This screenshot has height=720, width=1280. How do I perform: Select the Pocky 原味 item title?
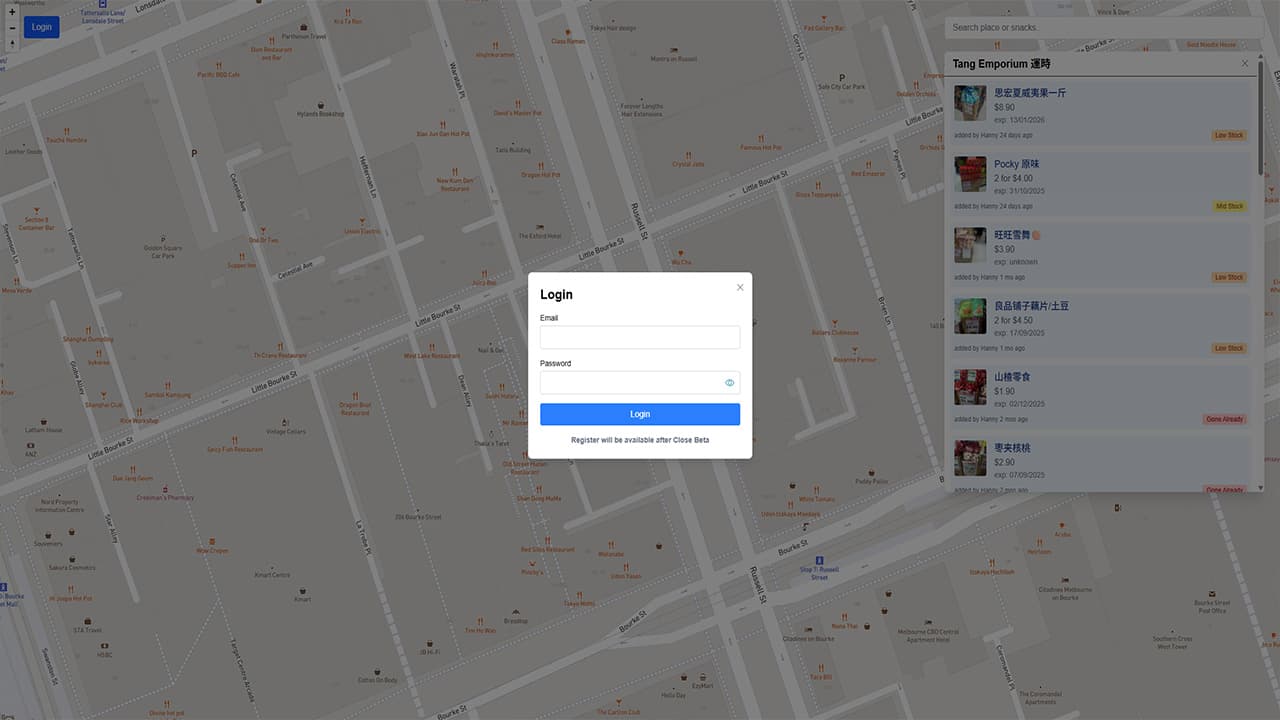click(1017, 164)
